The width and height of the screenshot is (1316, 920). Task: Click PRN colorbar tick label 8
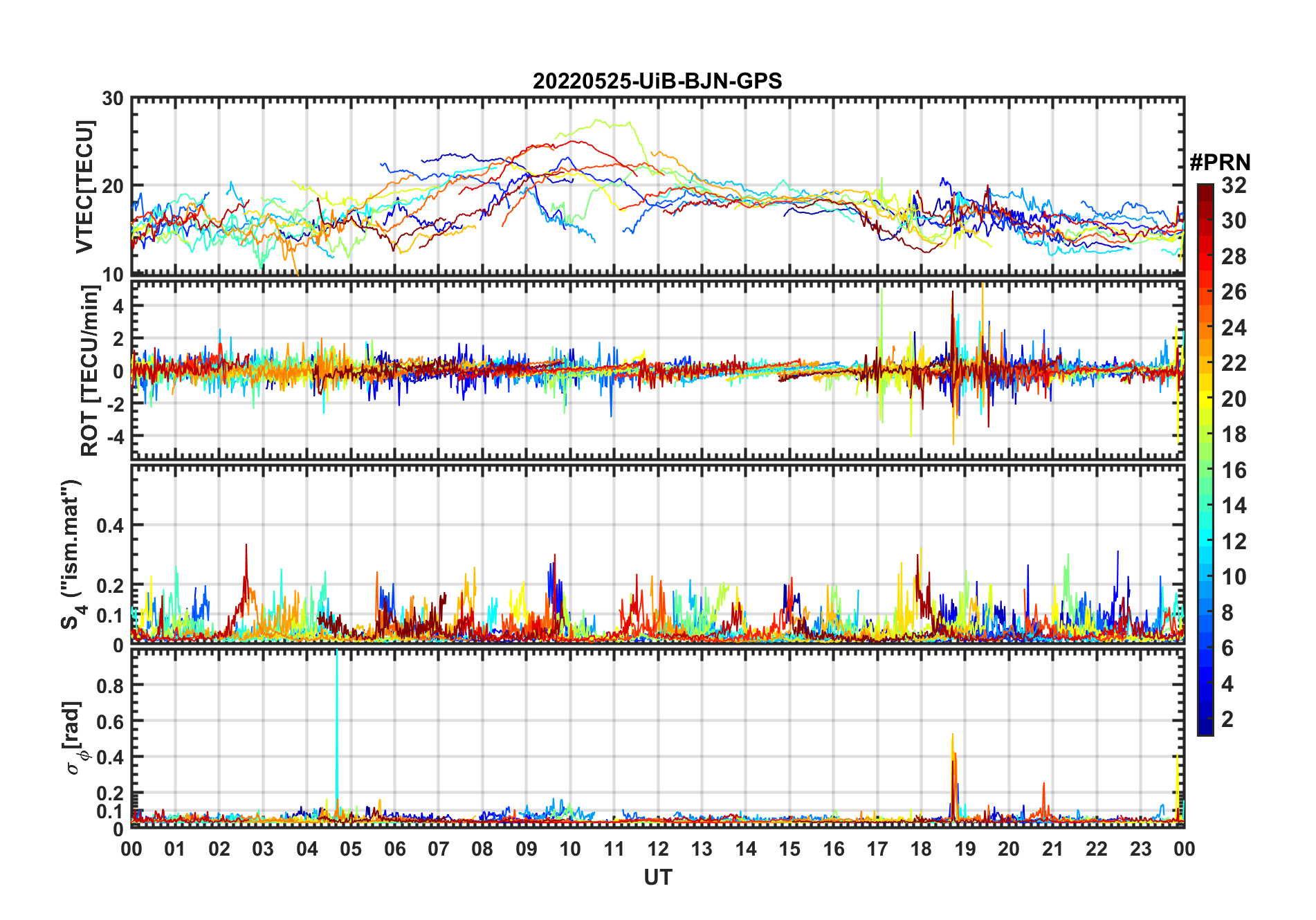tap(1228, 613)
